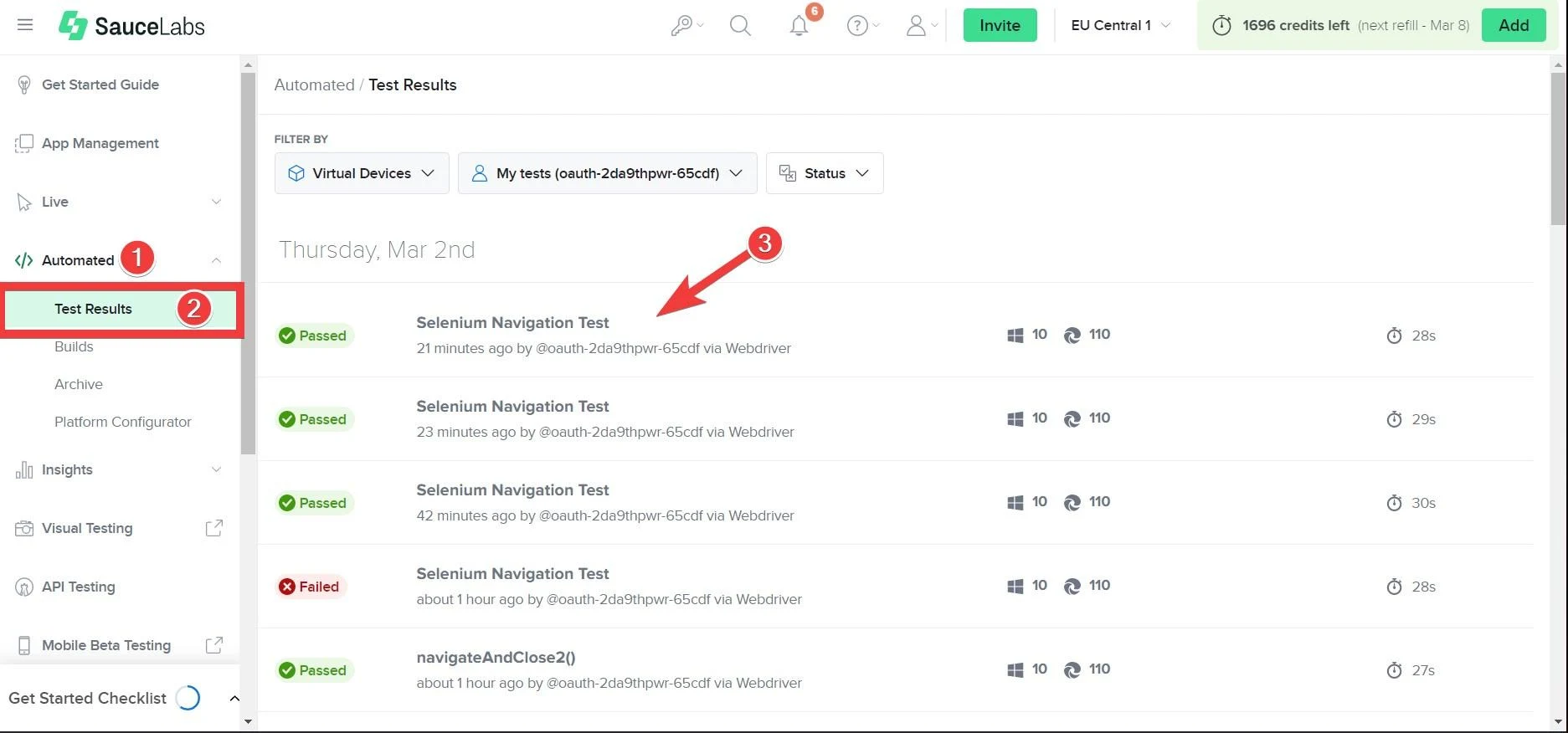Click the search magnifier icon
Image resolution: width=1568 pixels, height=733 pixels.
(740, 26)
